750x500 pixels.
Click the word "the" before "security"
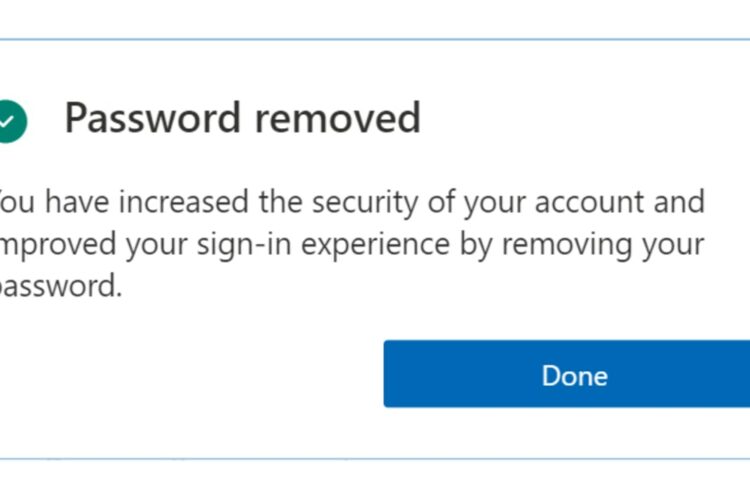coord(281,202)
